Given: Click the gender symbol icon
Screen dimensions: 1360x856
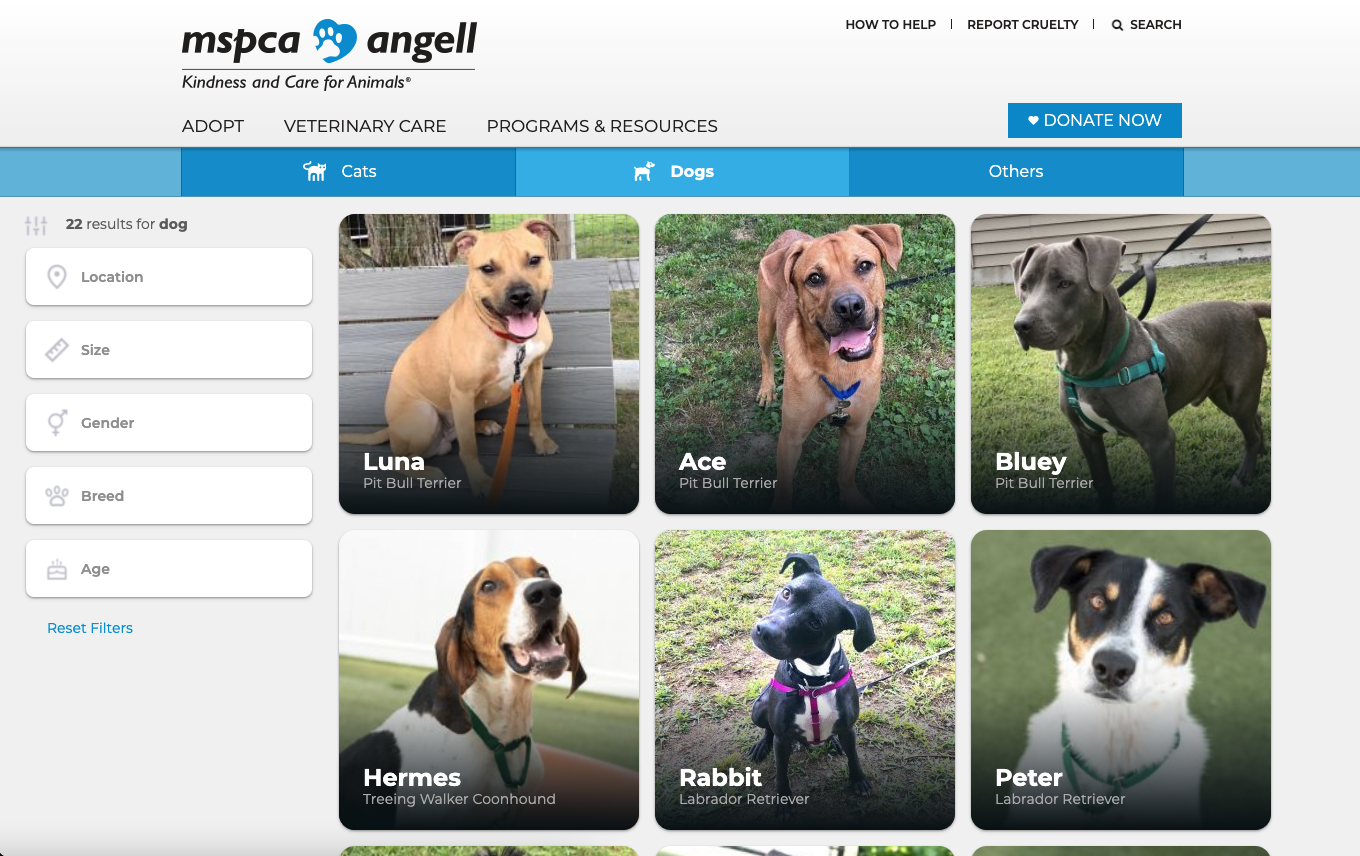Looking at the screenshot, I should click(x=57, y=423).
